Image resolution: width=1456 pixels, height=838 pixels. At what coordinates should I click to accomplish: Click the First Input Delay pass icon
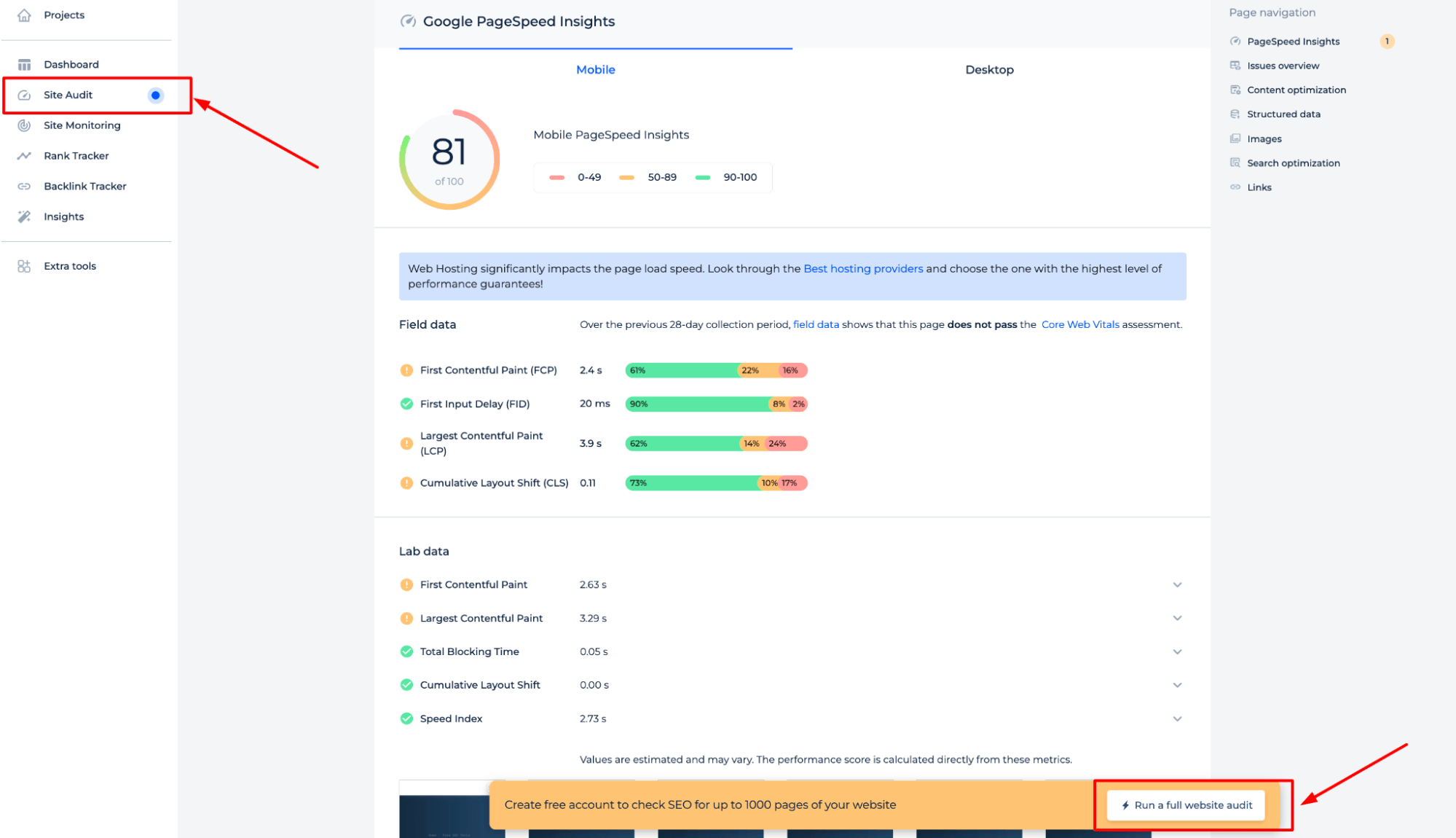tap(406, 404)
